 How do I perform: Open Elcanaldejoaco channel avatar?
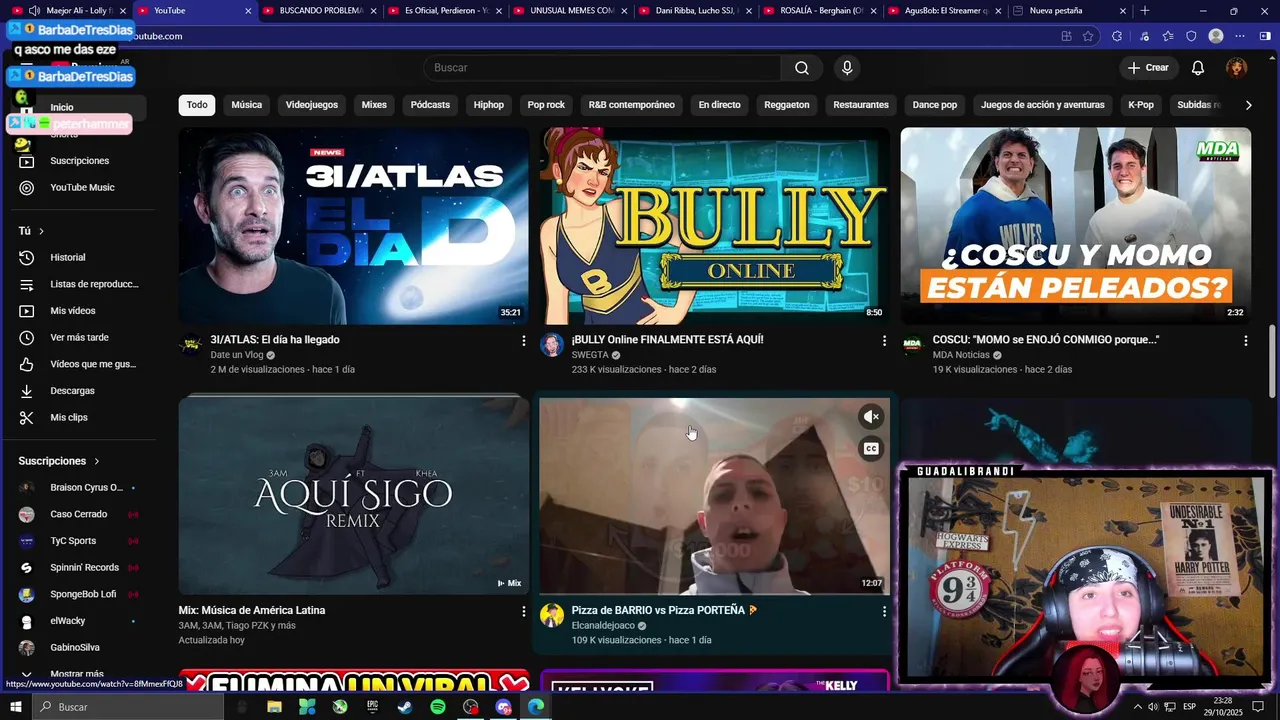click(x=552, y=615)
